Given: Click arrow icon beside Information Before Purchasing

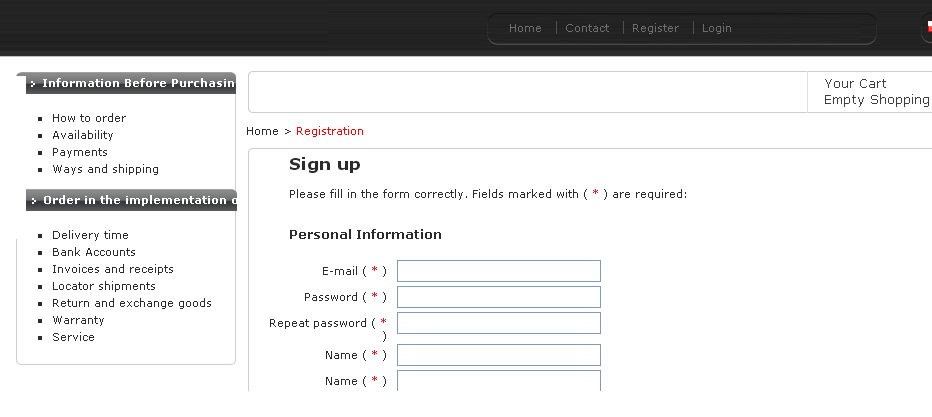Looking at the screenshot, I should click(33, 84).
